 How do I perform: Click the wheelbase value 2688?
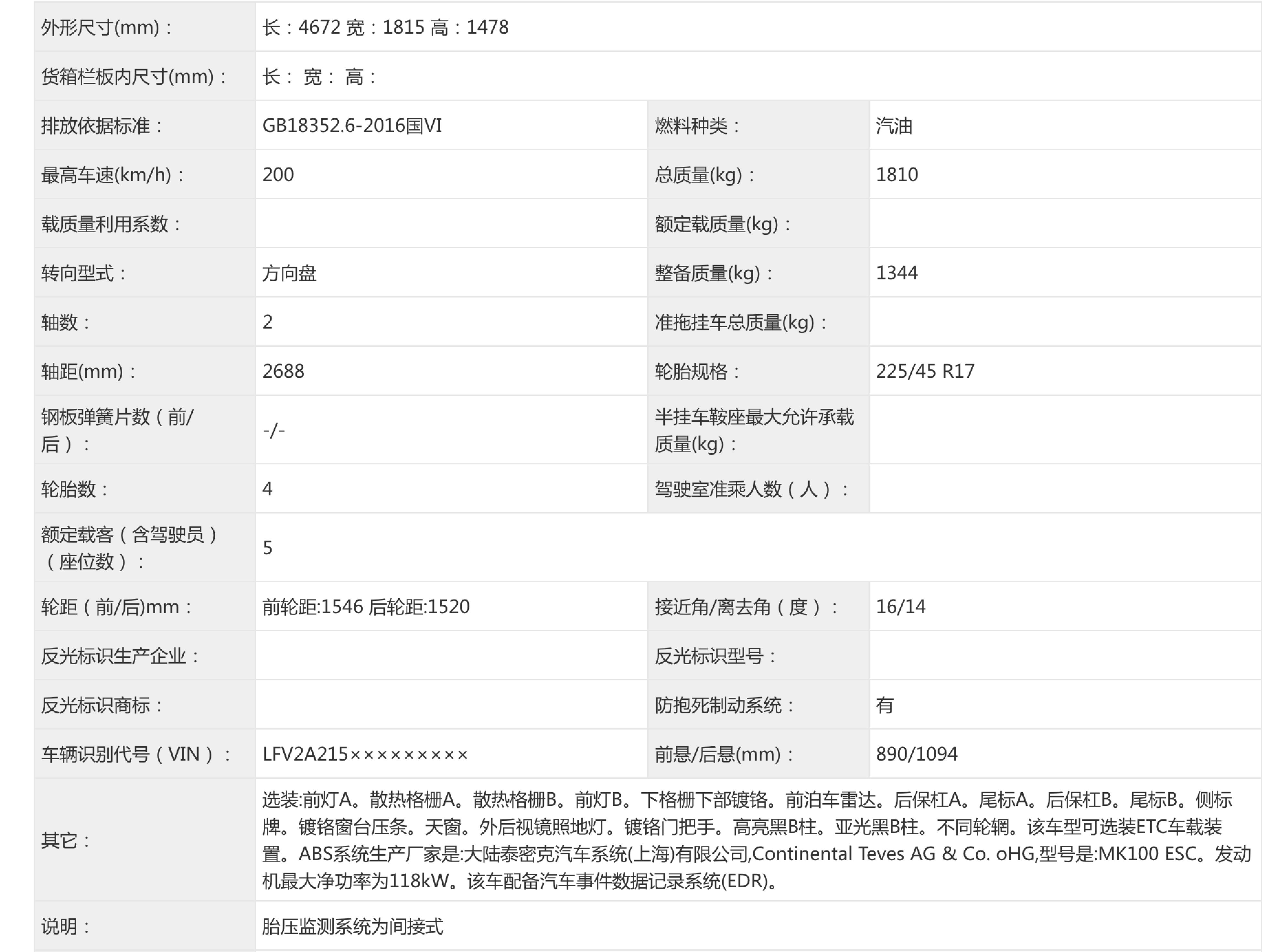[284, 371]
